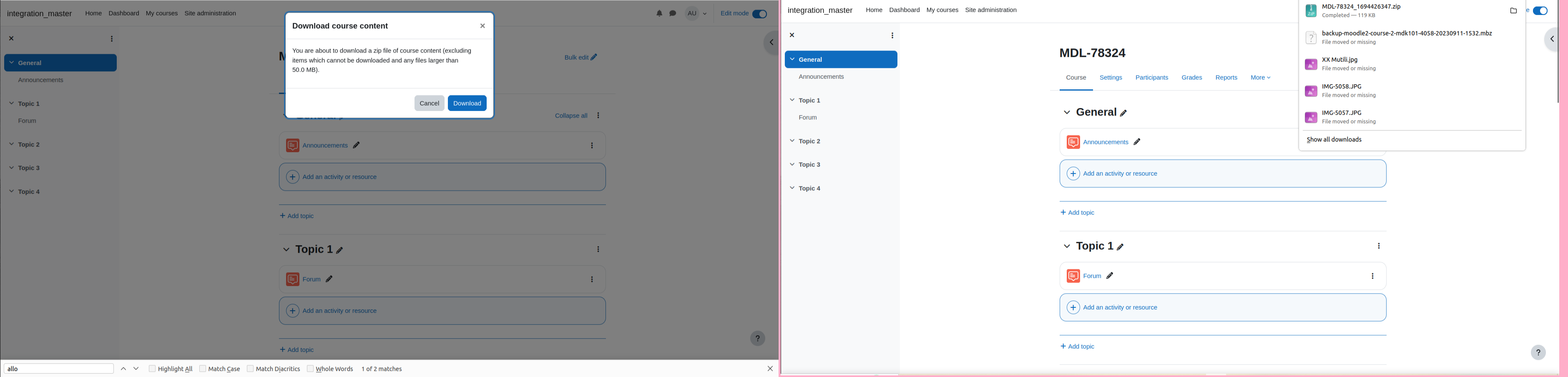Open Settings tab in right window
The width and height of the screenshot is (1568, 377).
1111,78
